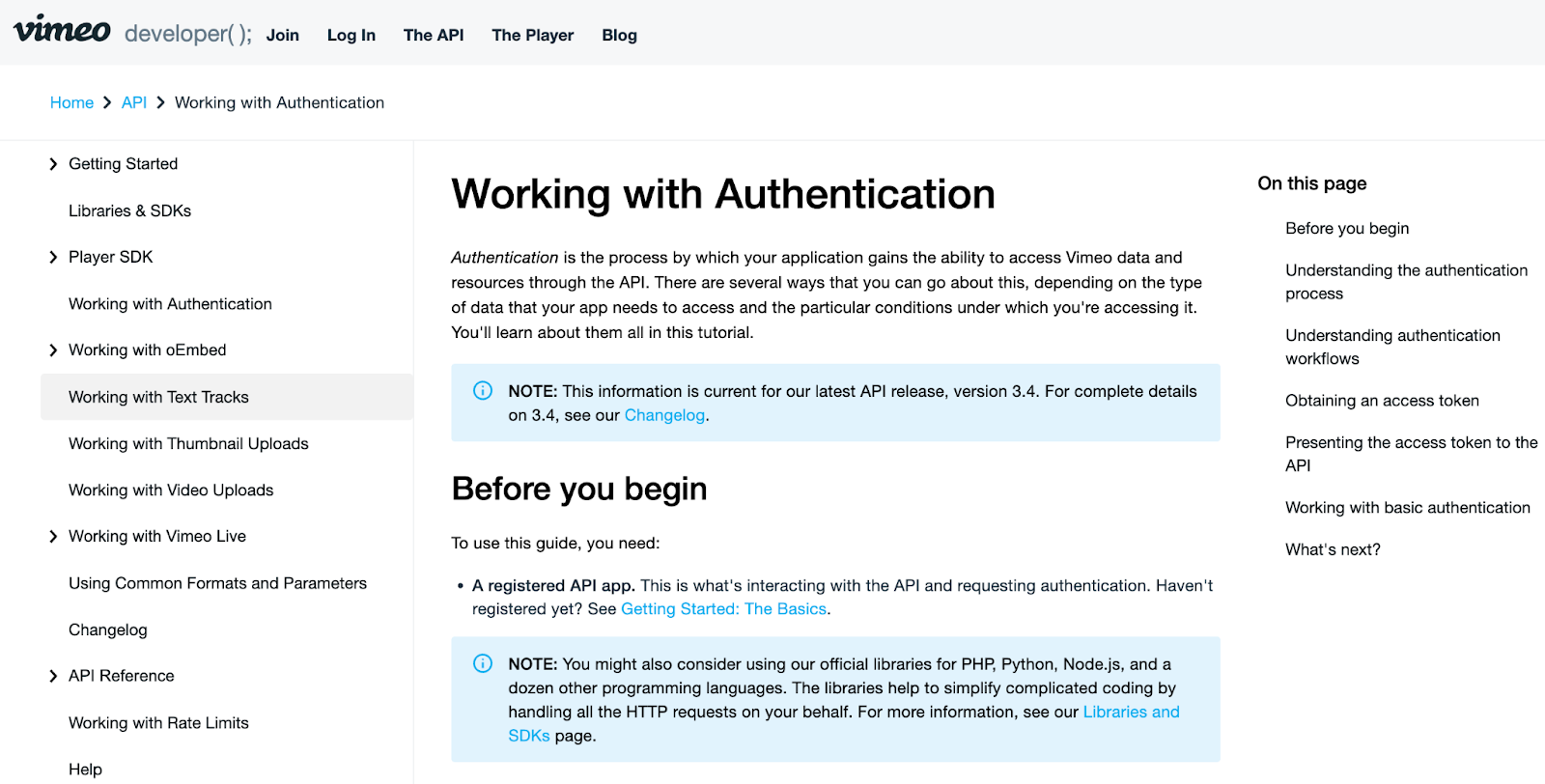Open Working with Vimeo Live label

click(157, 537)
